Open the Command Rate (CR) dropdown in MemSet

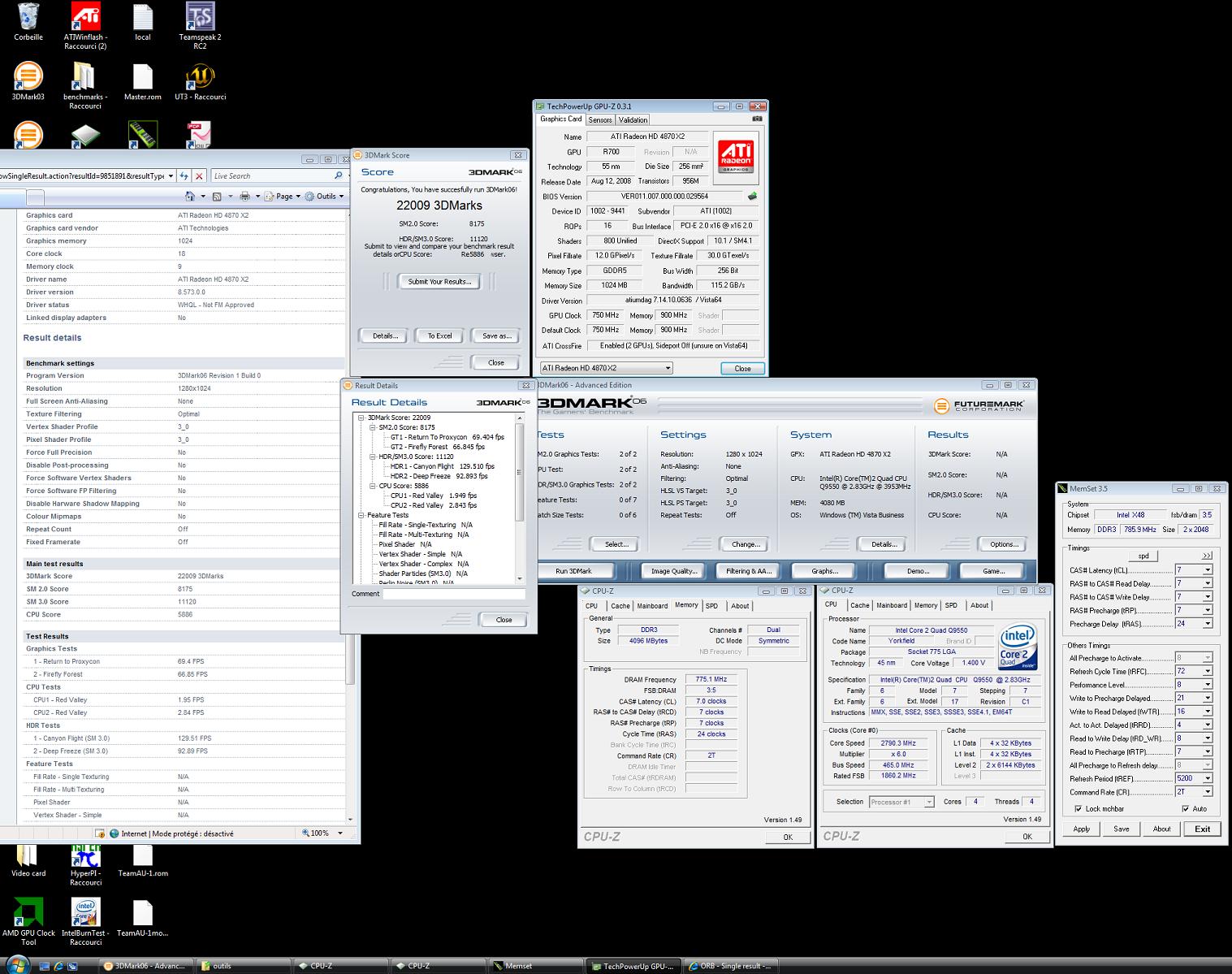pos(1207,792)
